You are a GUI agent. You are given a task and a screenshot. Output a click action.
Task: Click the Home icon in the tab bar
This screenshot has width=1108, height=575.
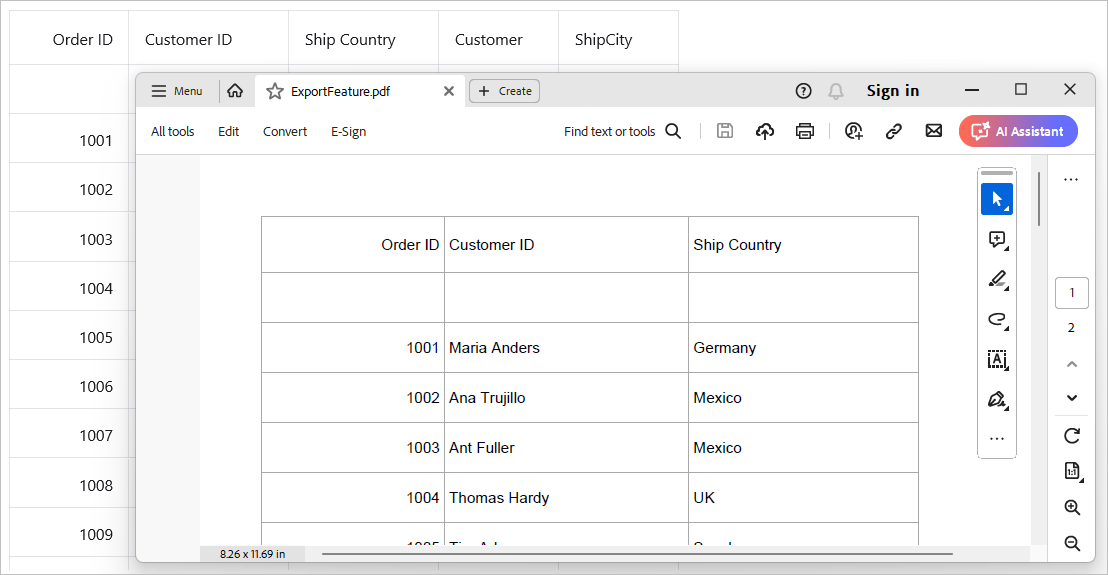[x=235, y=91]
